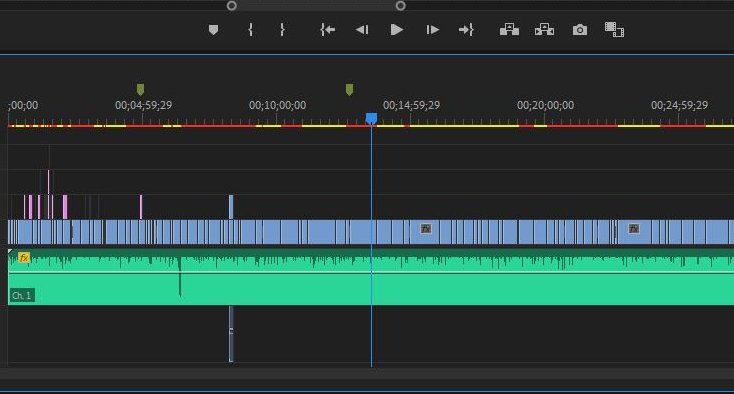Click the Go to Out point button
This screenshot has width=734, height=394.
pos(466,30)
